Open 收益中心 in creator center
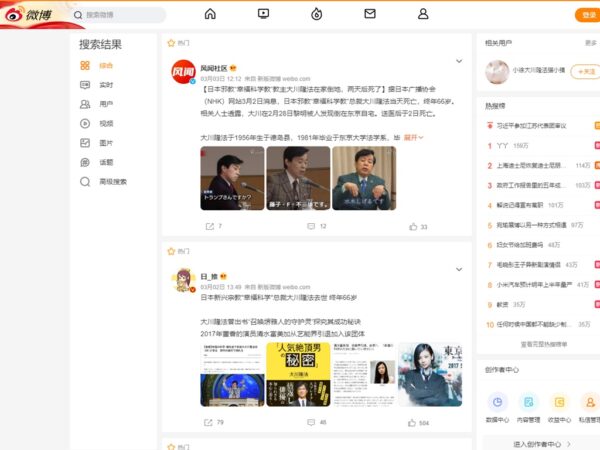Viewport: 600px width, 450px height. point(559,408)
